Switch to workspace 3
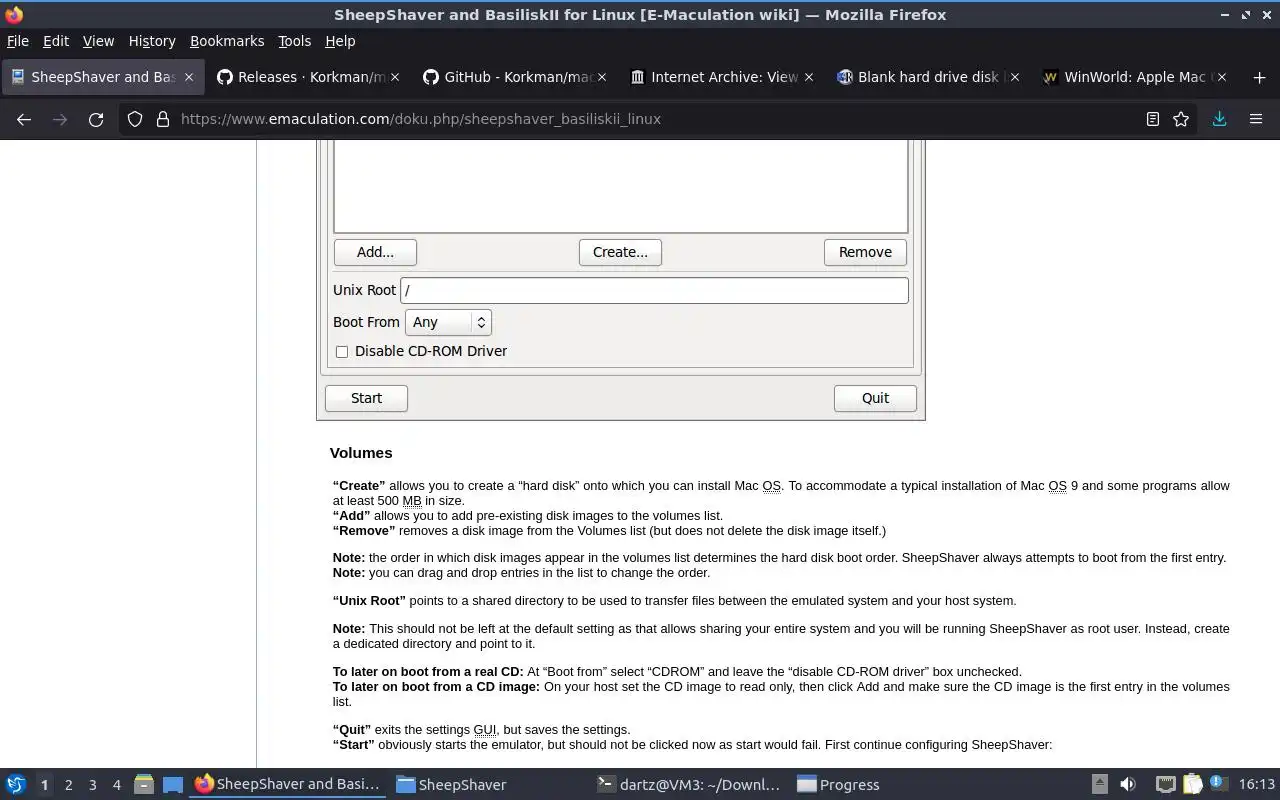Viewport: 1280px width, 800px height. [x=92, y=785]
